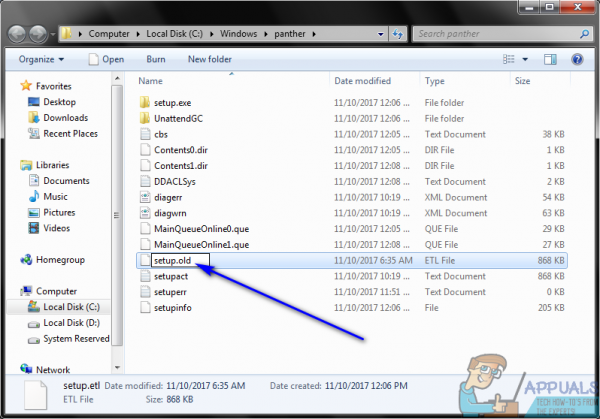Click the search magnifier icon
This screenshot has width=600, height=419.
tap(584, 34)
